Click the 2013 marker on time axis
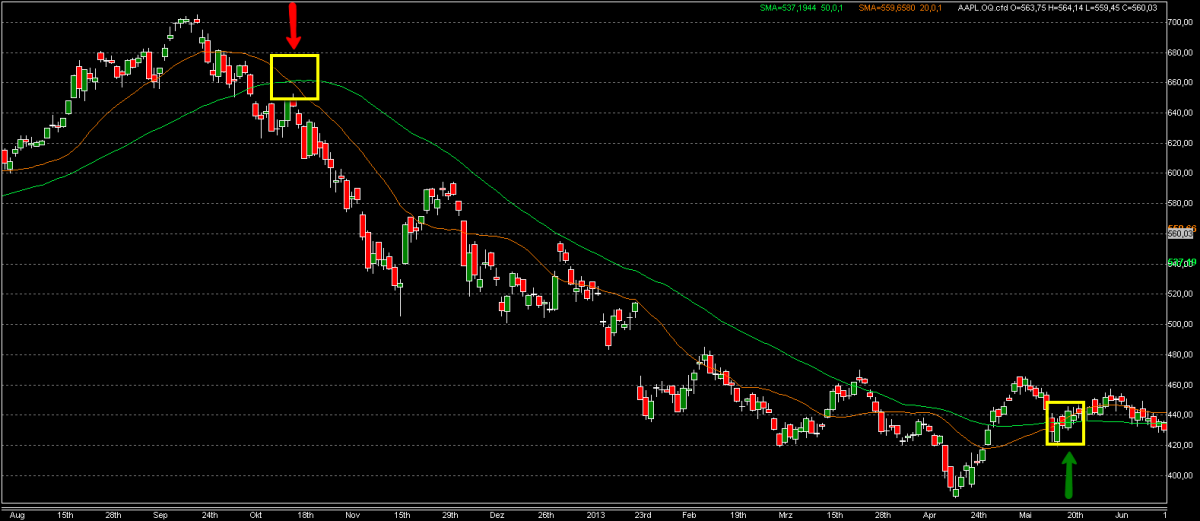Screen dimensions: 1200x521 (596, 515)
